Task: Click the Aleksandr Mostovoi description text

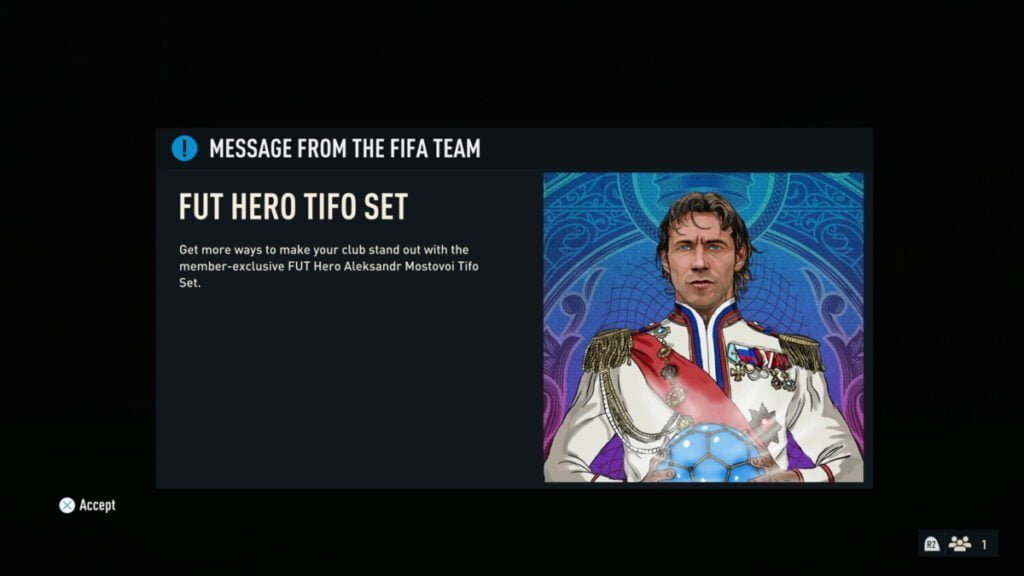Action: coord(328,266)
